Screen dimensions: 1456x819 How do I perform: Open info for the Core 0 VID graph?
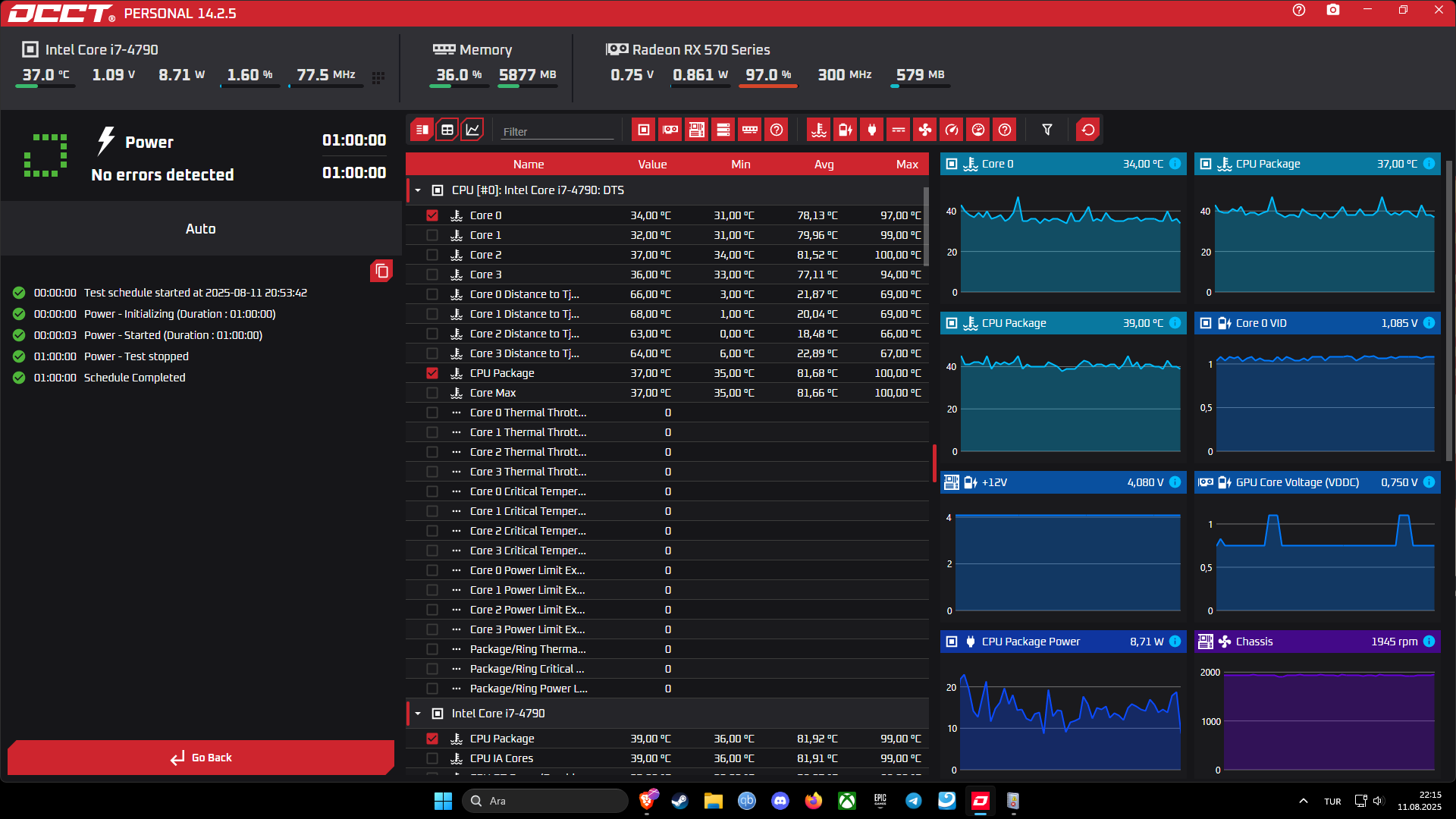point(1429,323)
